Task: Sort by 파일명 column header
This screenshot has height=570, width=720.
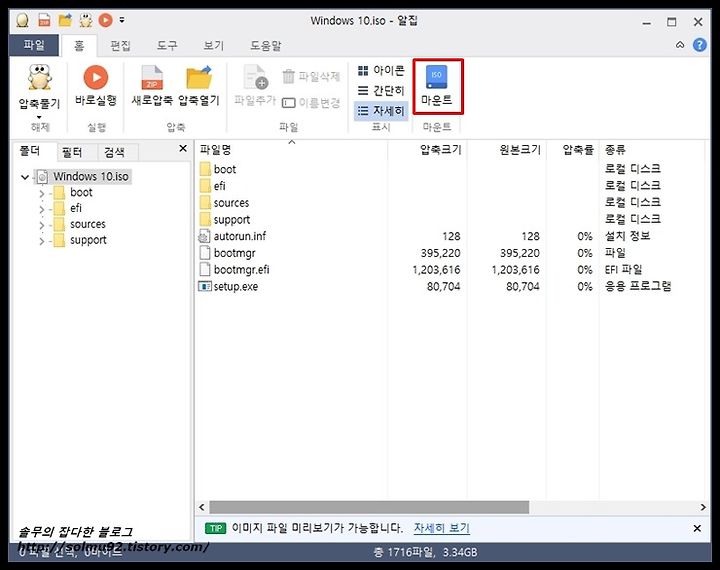Action: click(292, 150)
